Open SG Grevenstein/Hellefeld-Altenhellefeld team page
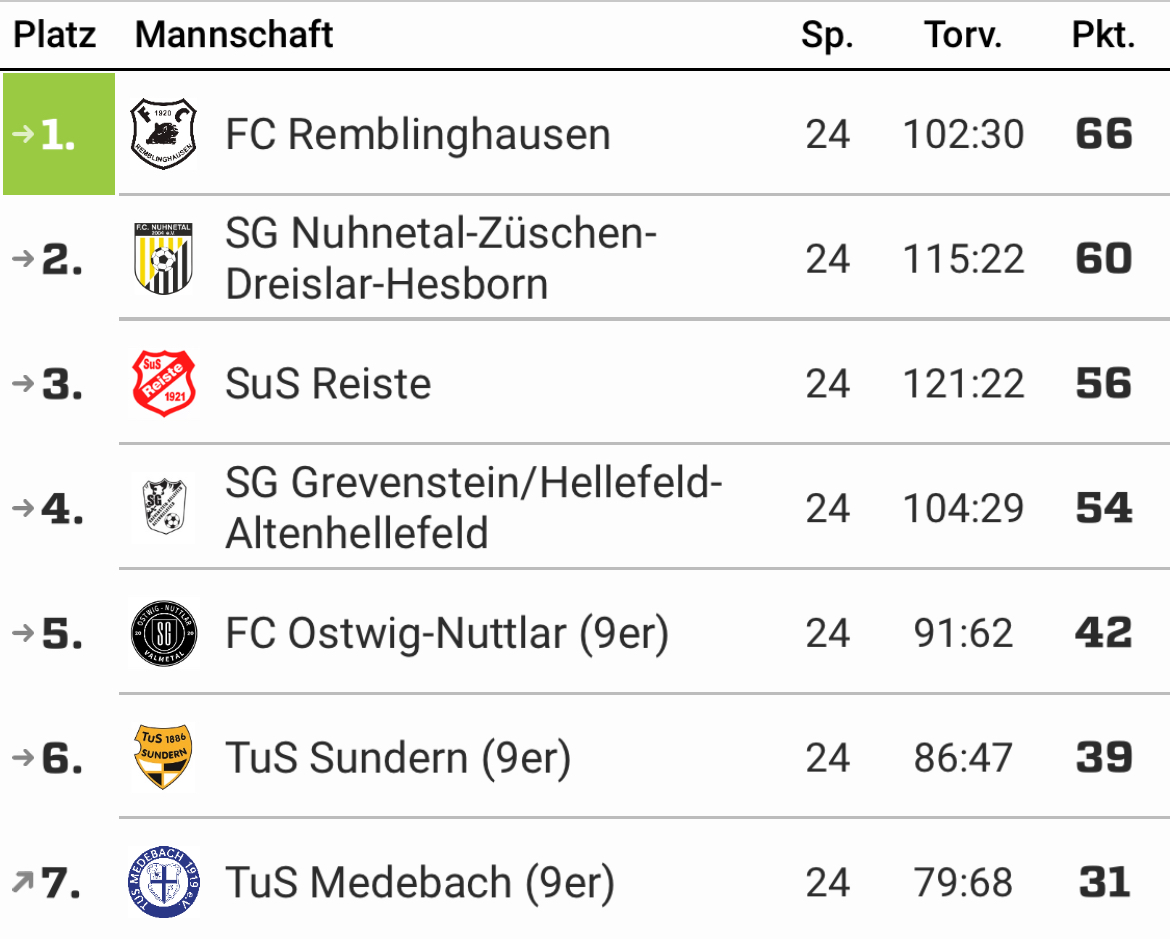 (x=474, y=508)
